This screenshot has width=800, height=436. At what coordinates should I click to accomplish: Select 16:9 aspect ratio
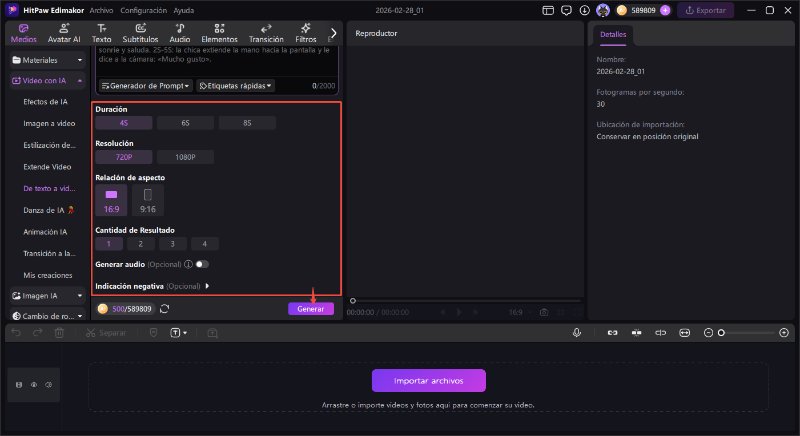(111, 200)
